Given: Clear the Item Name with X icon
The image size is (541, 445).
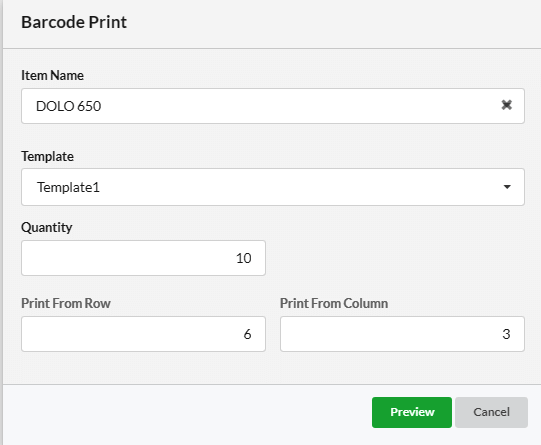Looking at the screenshot, I should point(506,105).
